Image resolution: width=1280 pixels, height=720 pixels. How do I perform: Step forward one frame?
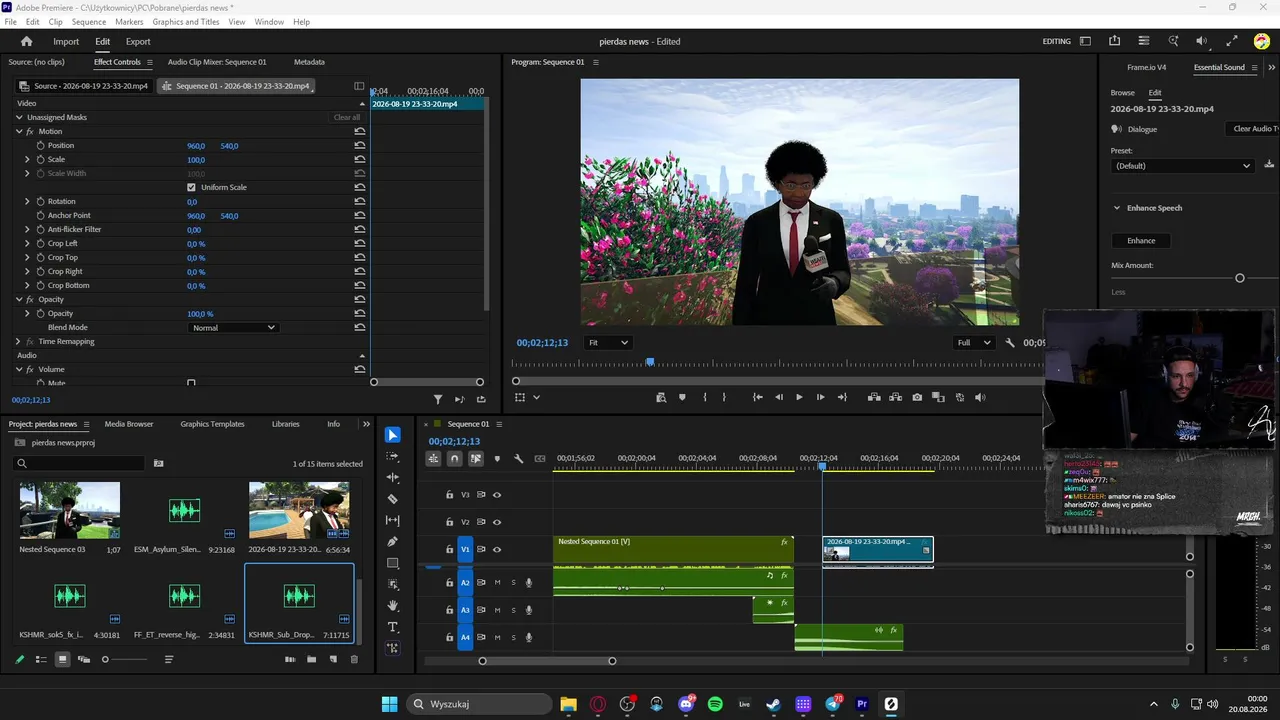(x=821, y=397)
